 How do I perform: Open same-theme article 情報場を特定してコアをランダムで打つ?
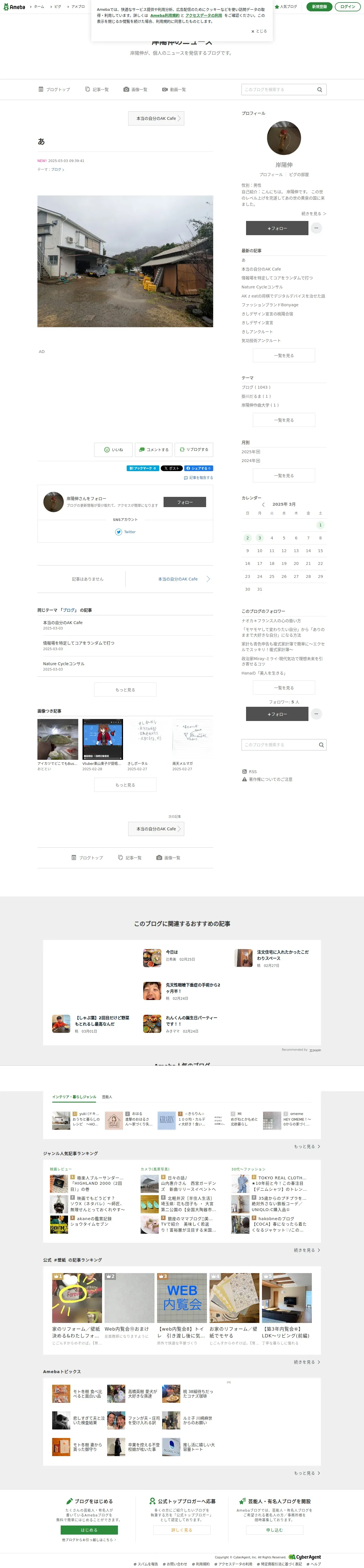(79, 643)
